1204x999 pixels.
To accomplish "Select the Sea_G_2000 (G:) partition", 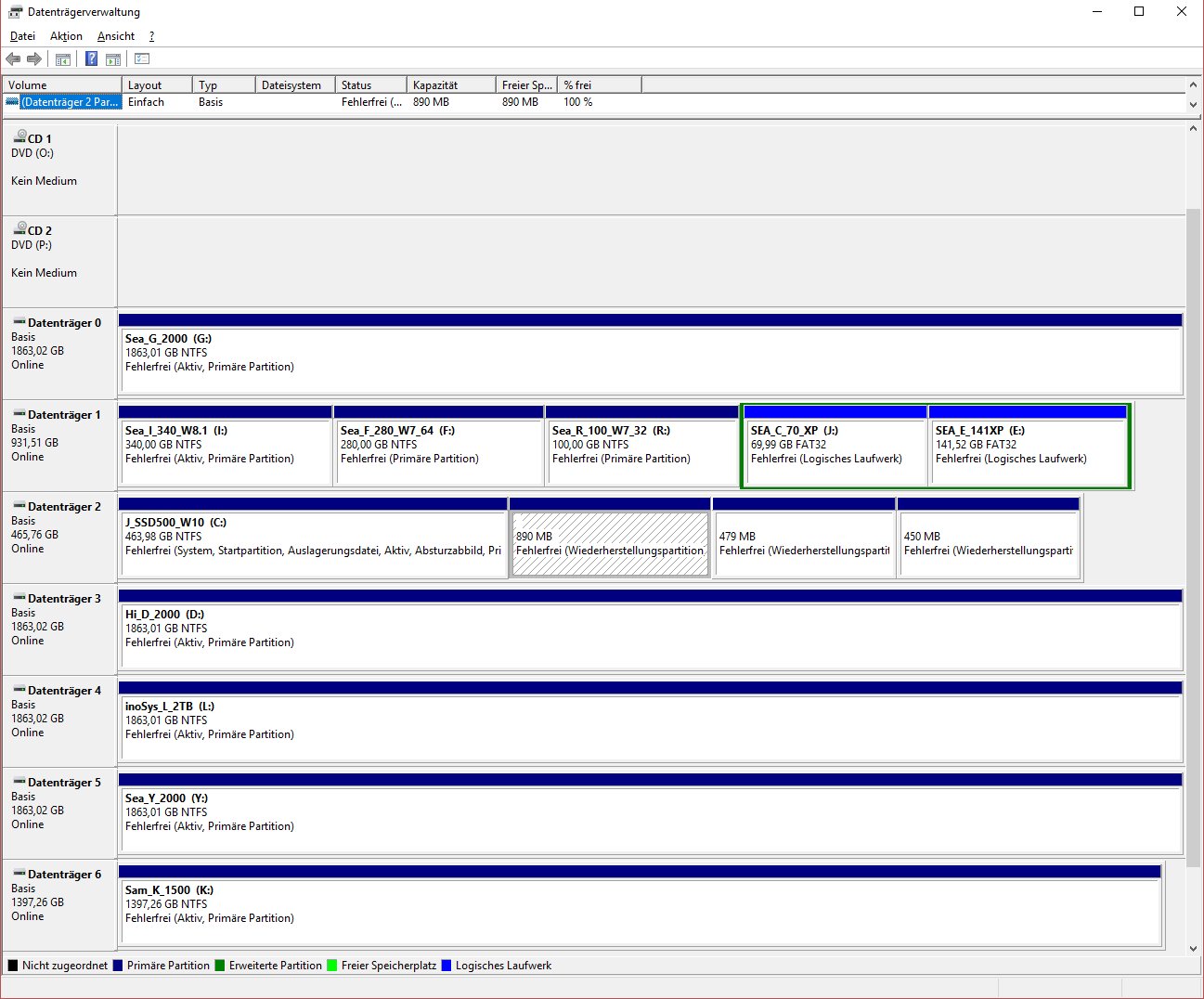I will [x=651, y=354].
